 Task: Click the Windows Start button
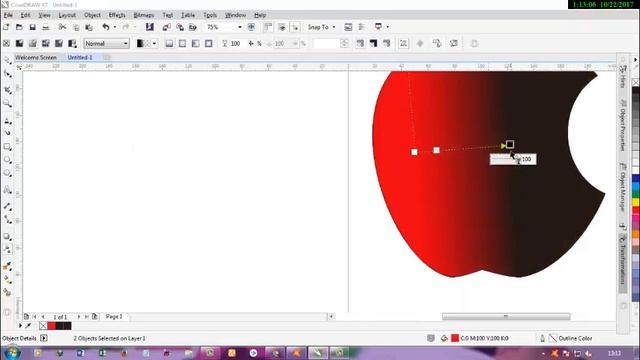(x=11, y=353)
